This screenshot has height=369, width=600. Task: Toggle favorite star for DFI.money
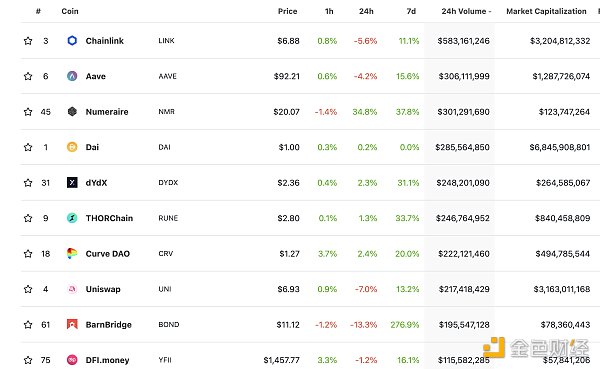pyautogui.click(x=28, y=360)
